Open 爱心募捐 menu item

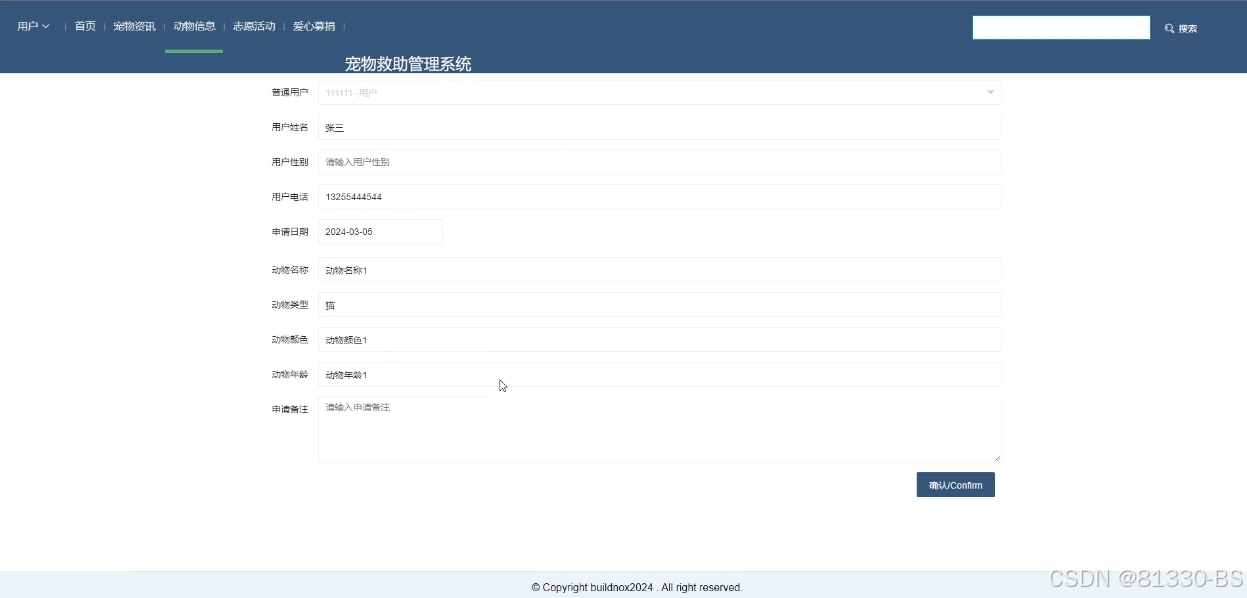(314, 26)
